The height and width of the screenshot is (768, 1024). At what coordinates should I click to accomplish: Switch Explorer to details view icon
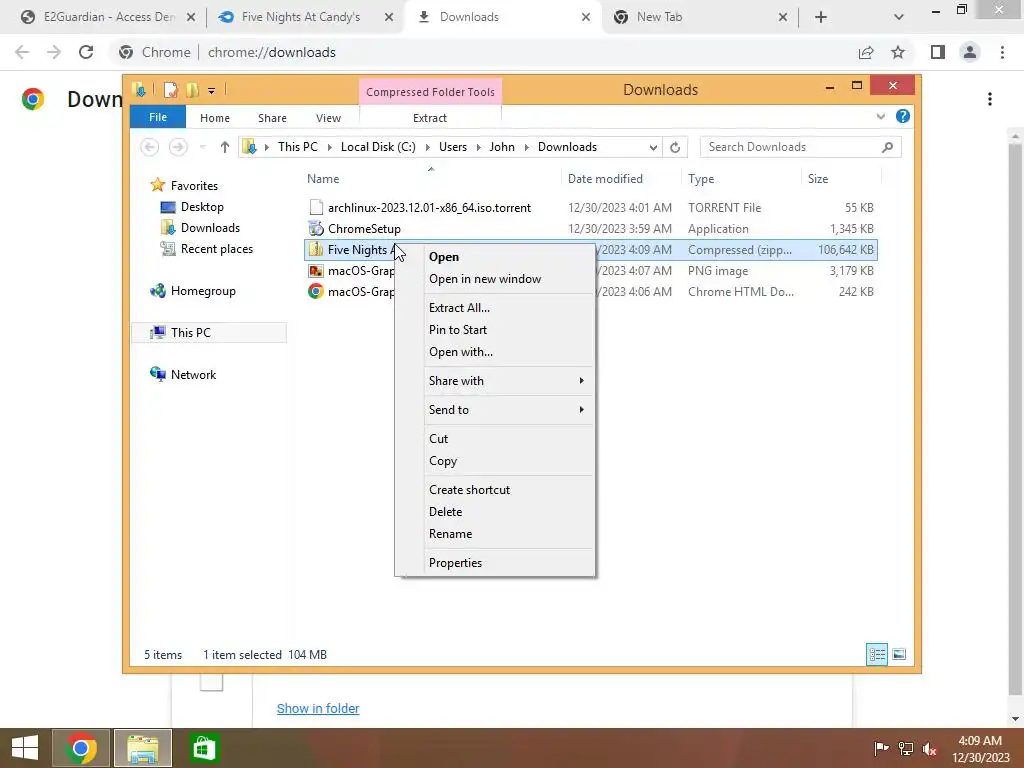876,654
